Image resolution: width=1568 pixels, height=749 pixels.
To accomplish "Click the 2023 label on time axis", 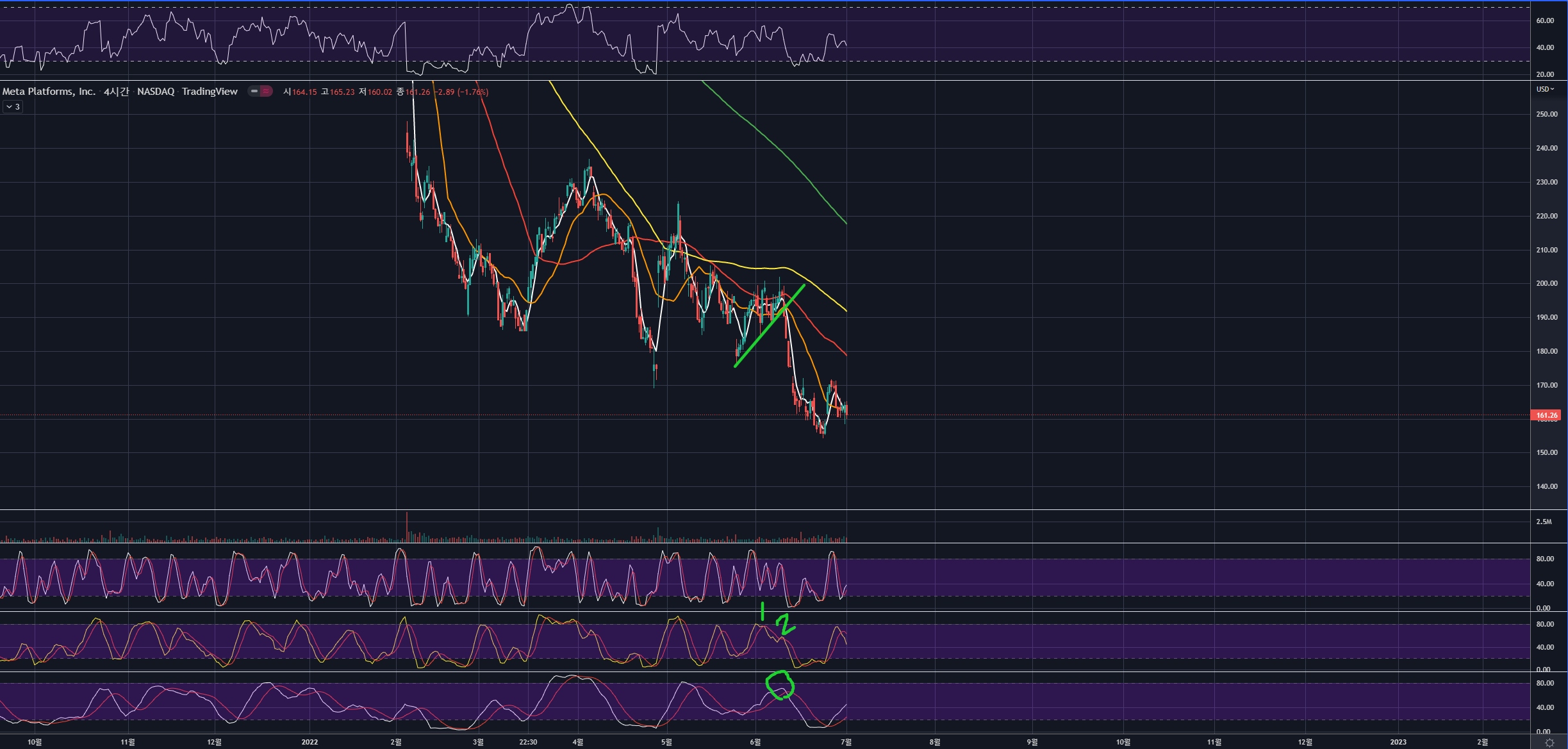I will (1398, 742).
